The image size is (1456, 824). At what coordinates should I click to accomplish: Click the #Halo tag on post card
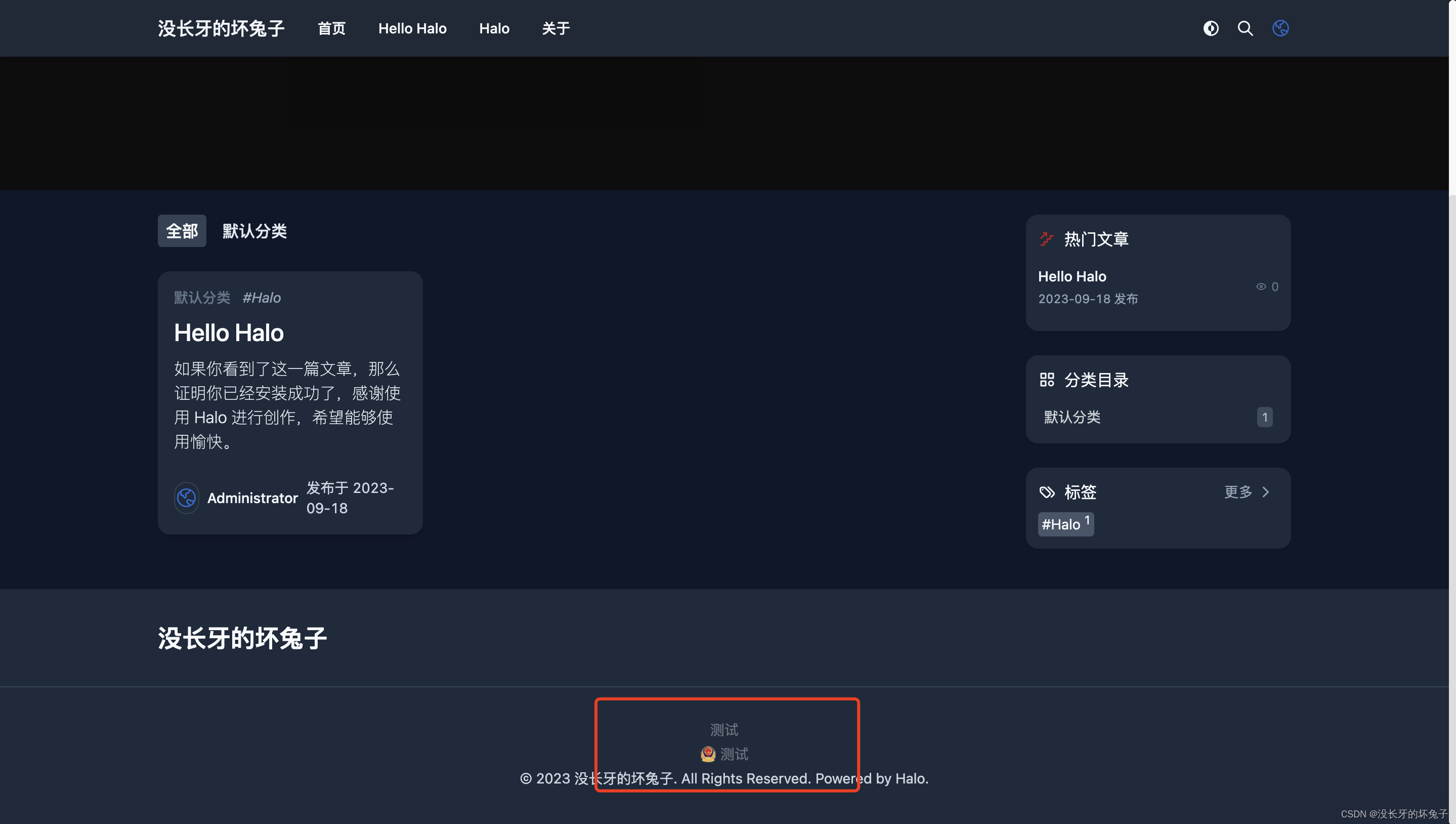coord(262,298)
